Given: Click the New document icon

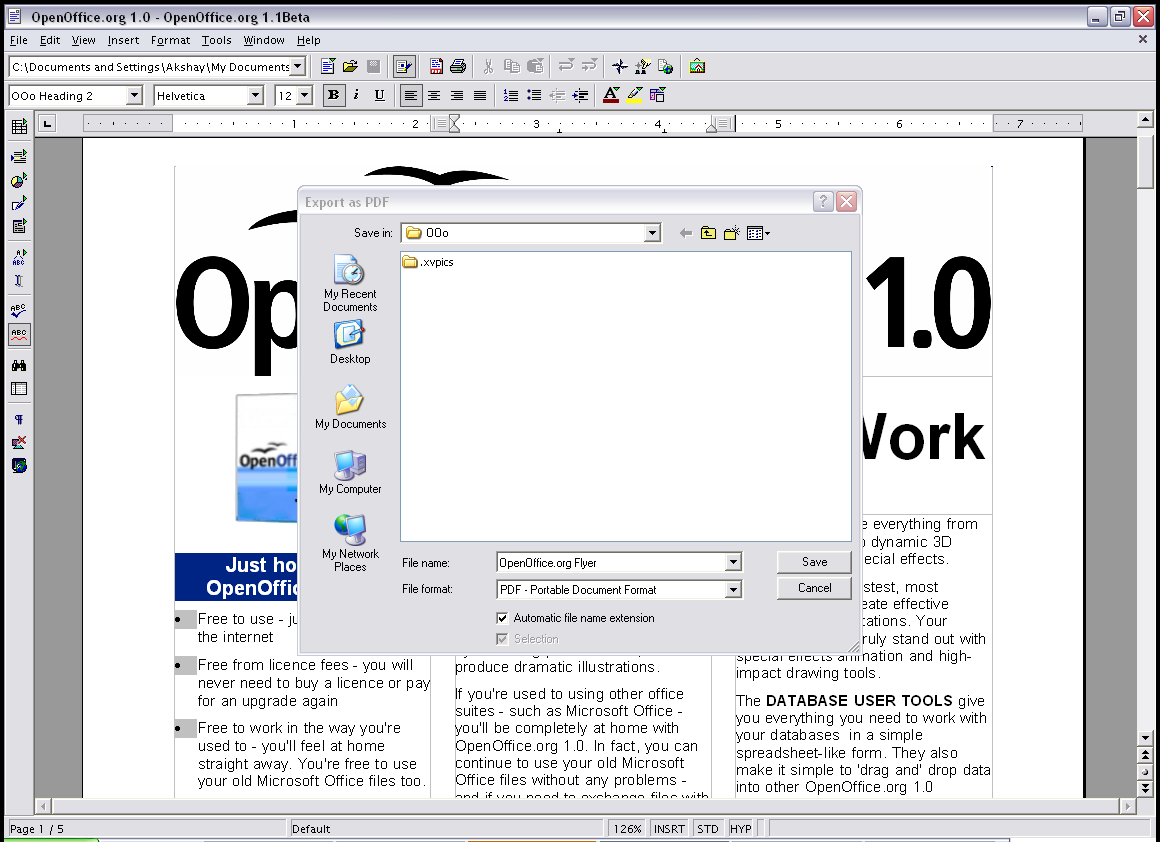Looking at the screenshot, I should (328, 67).
